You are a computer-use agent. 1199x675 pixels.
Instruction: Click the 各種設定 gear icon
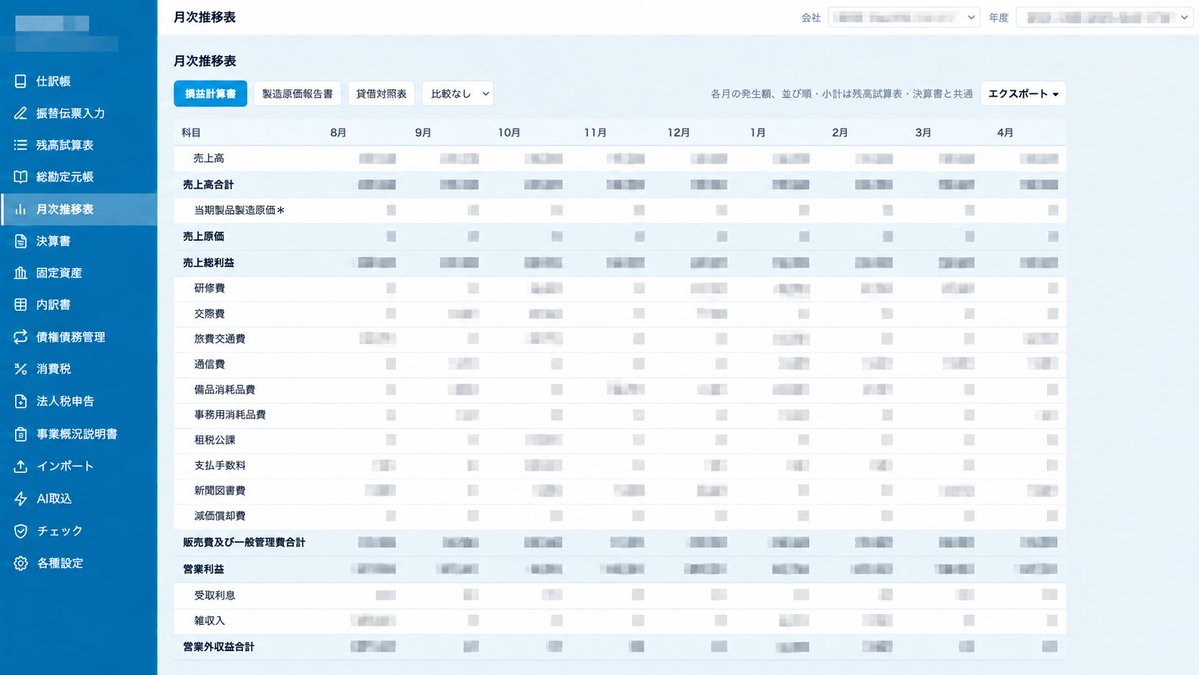point(21,563)
